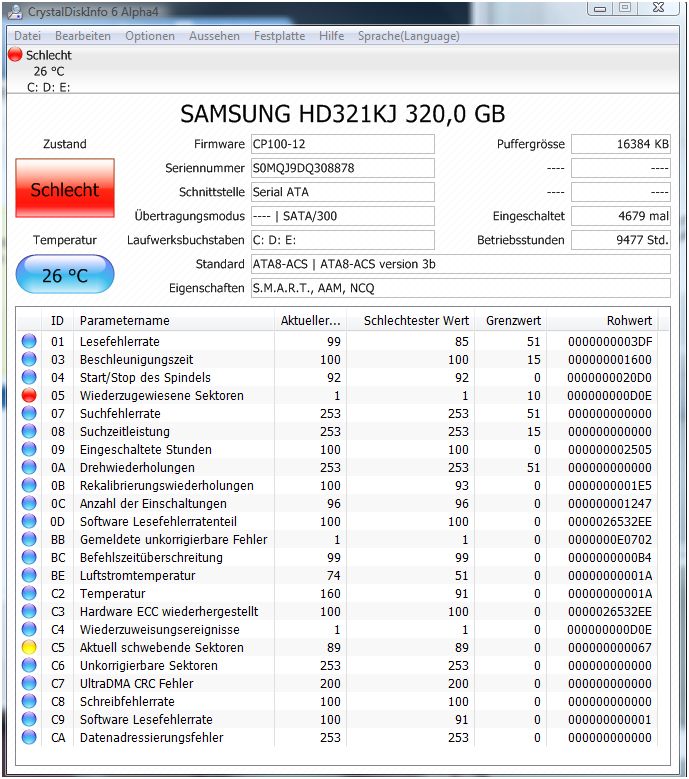Click the red status icon for Wiederzugewiesene Sektoren
The width and height of the screenshot is (689, 779).
tap(29, 395)
